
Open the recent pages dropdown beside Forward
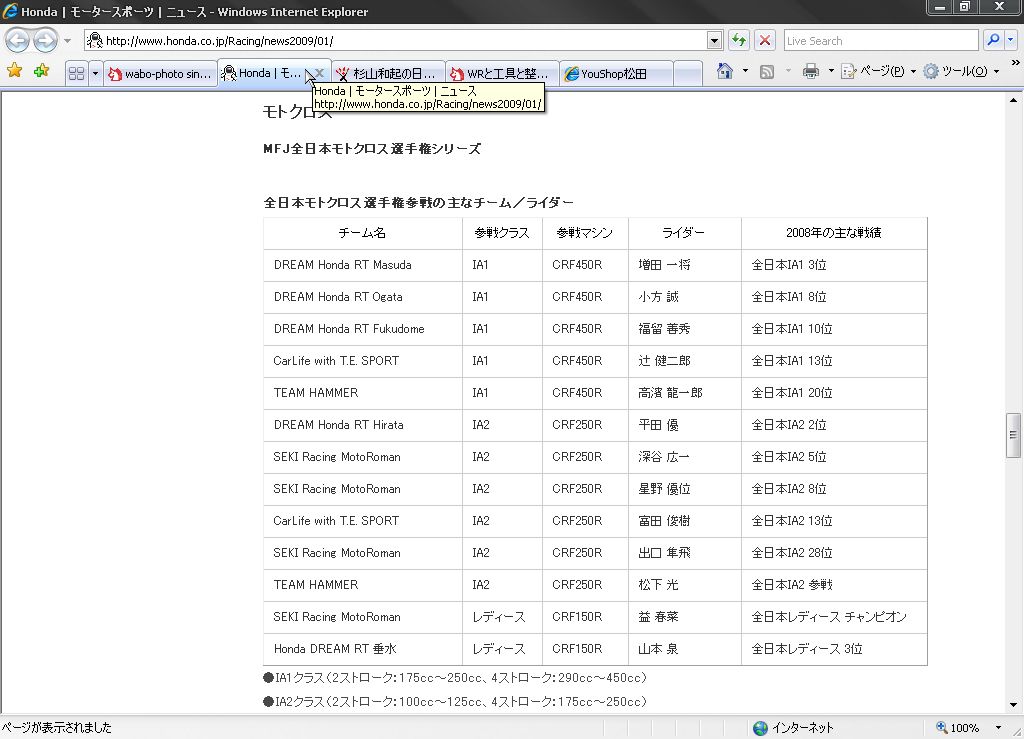coord(67,40)
